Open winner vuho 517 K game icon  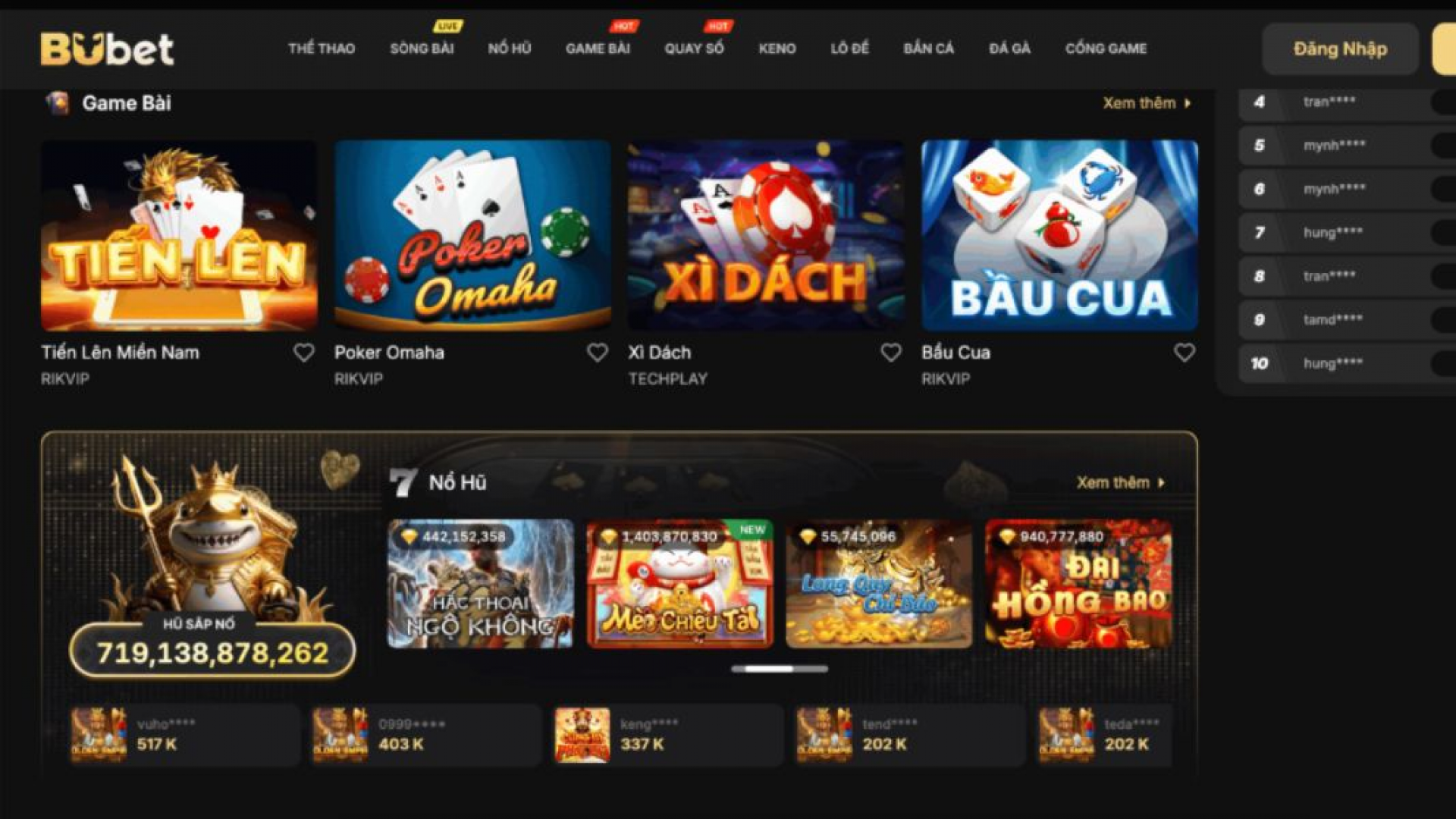point(98,734)
